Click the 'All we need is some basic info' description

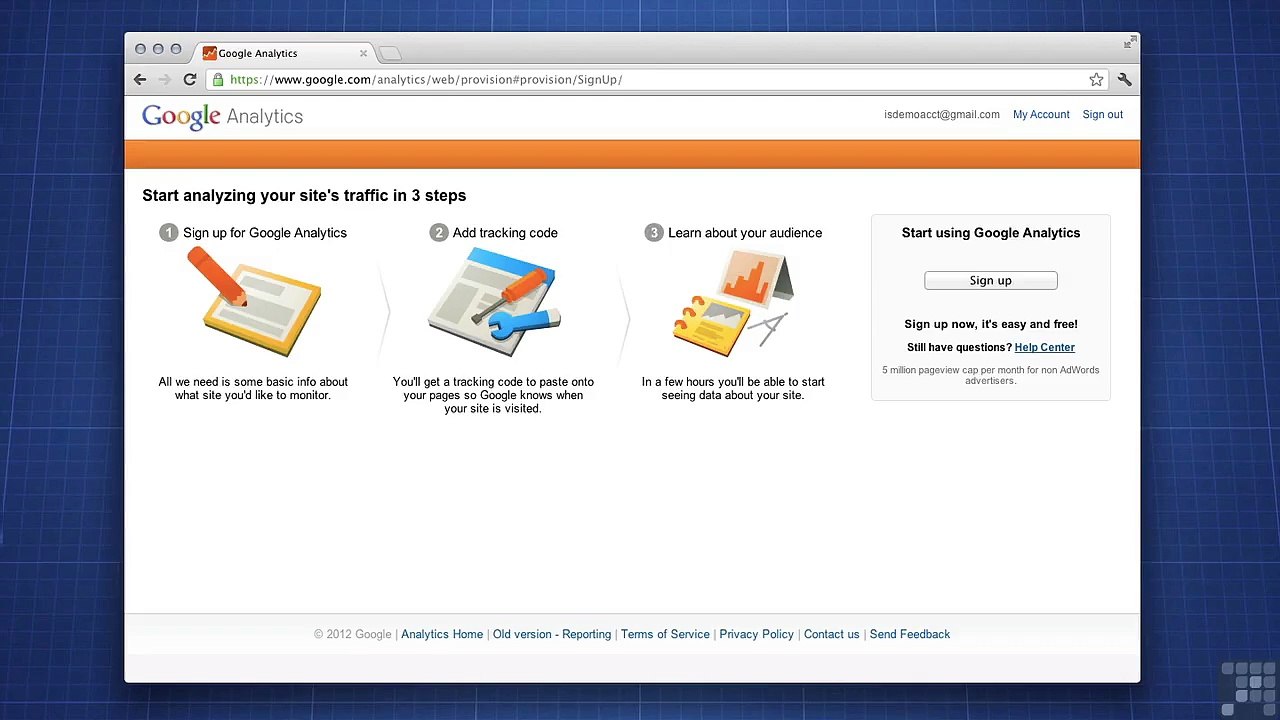(x=253, y=388)
